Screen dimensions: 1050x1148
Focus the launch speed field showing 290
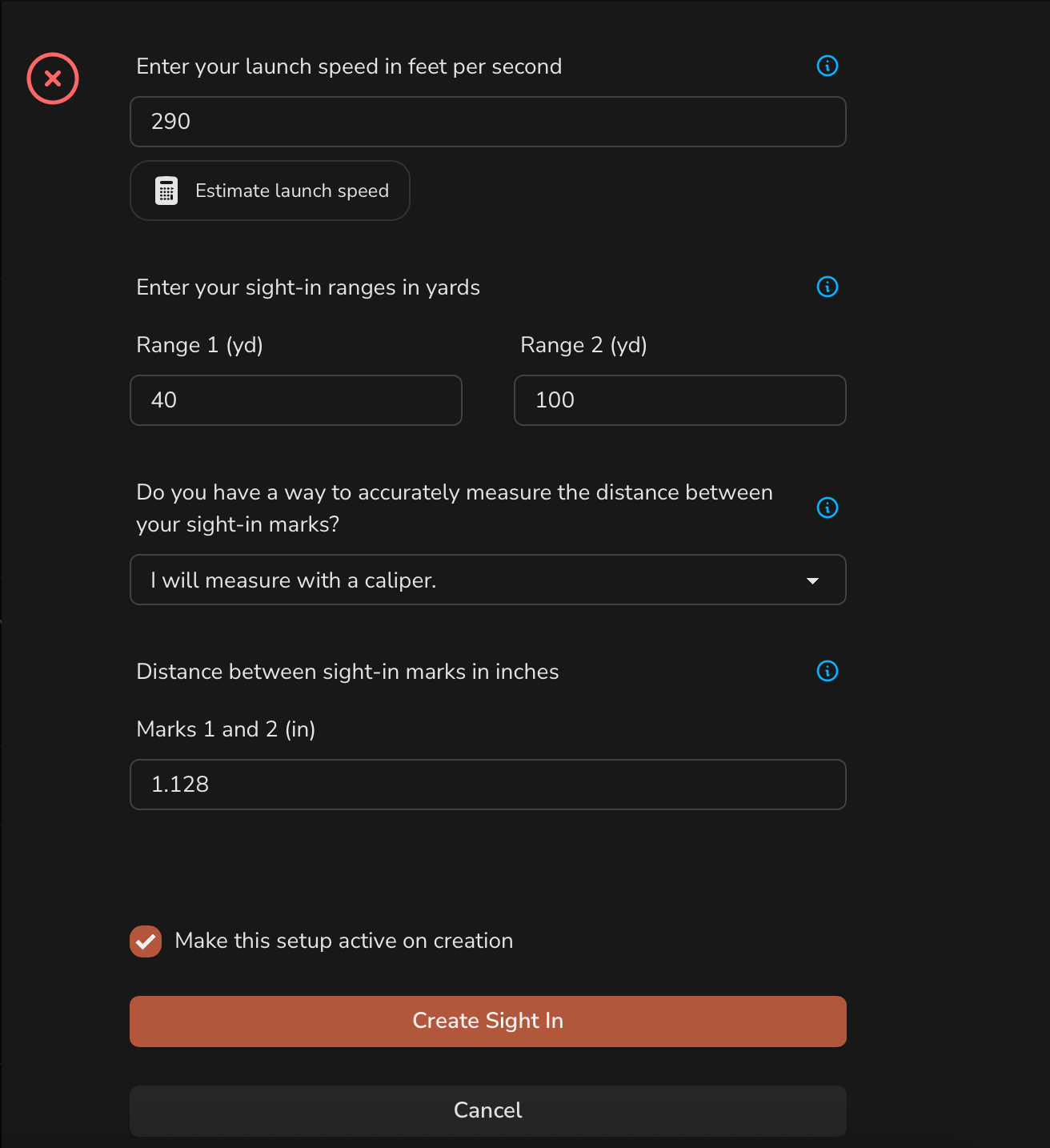488,122
